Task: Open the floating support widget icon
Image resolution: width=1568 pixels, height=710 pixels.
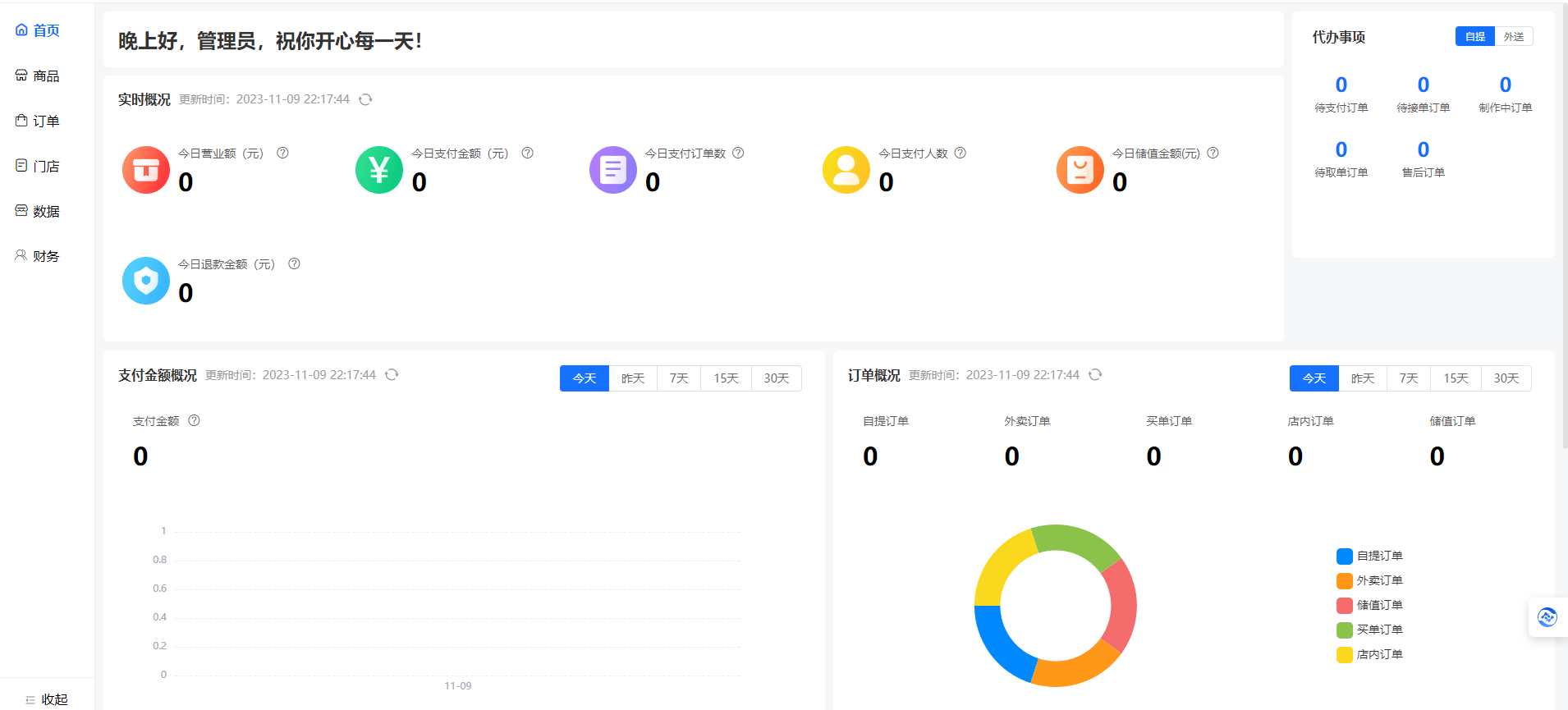Action: click(x=1547, y=617)
